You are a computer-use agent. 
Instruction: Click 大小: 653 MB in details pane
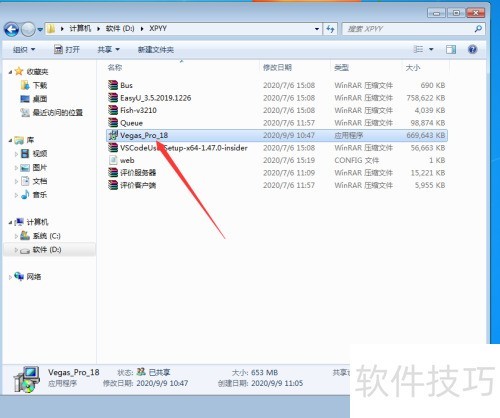point(255,372)
